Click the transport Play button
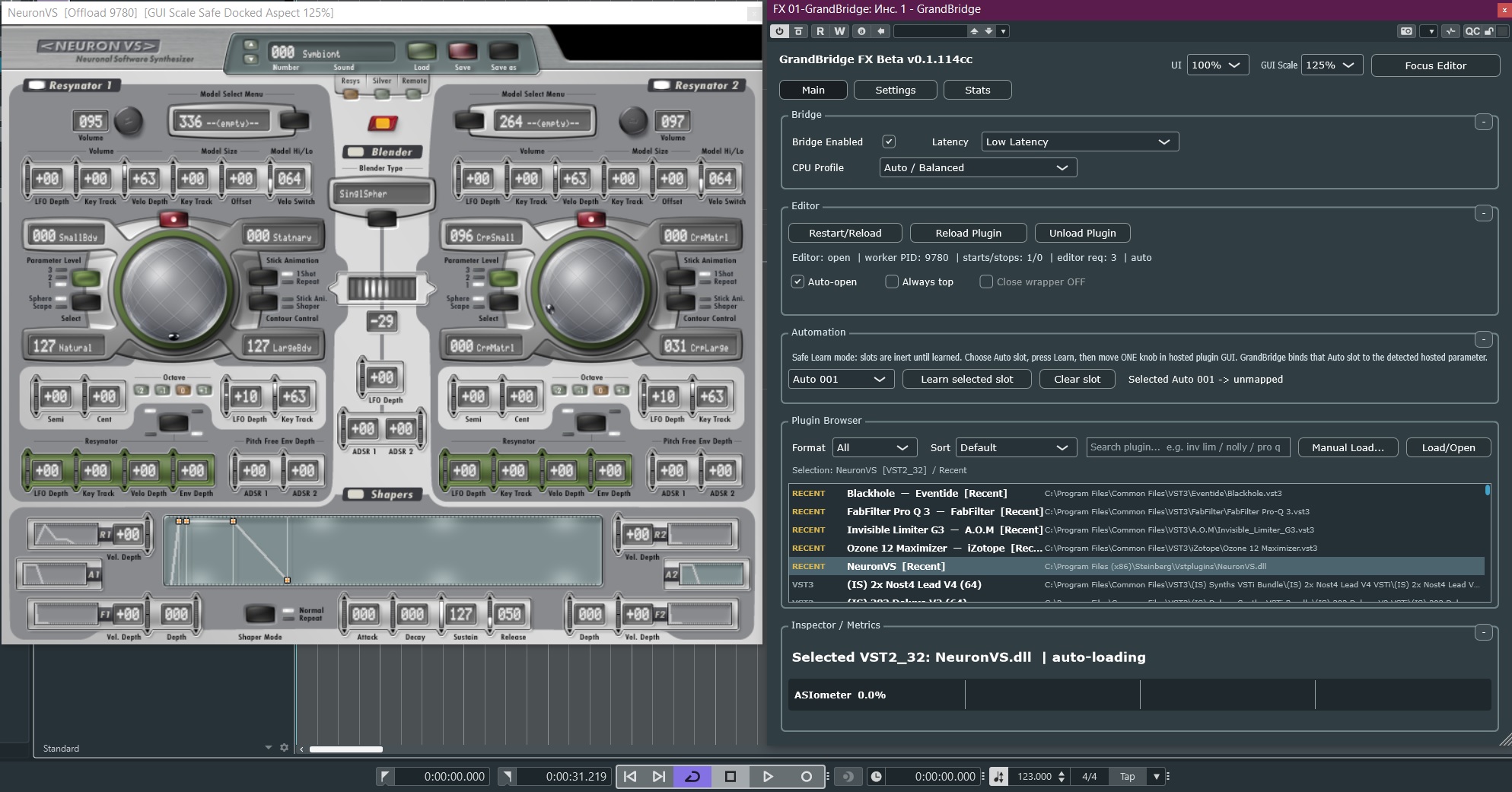 tap(768, 776)
